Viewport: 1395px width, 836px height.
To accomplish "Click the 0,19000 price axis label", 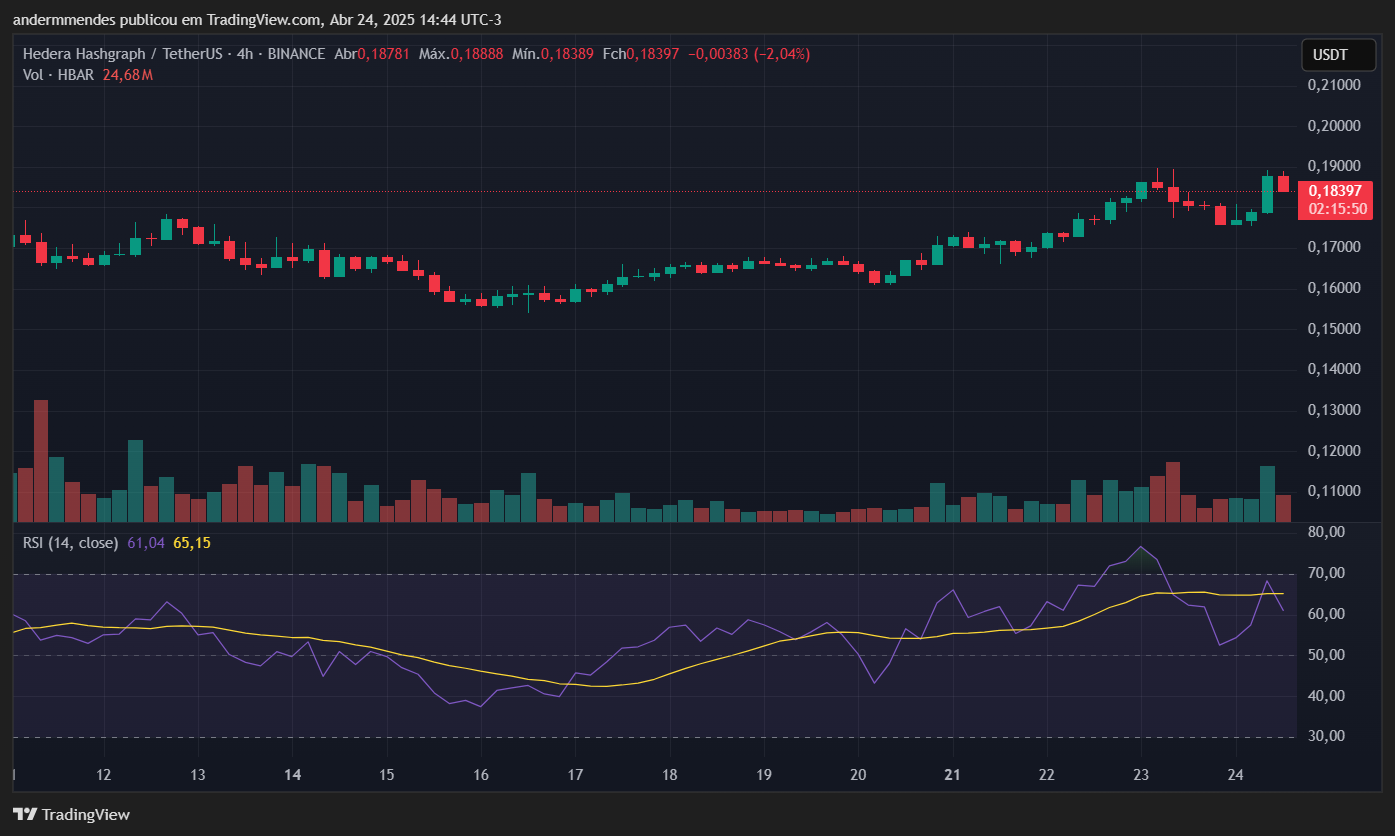I will tap(1334, 166).
